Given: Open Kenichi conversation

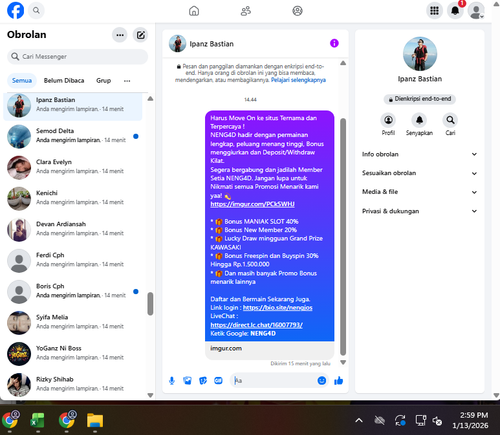Looking at the screenshot, I should click(73, 199).
